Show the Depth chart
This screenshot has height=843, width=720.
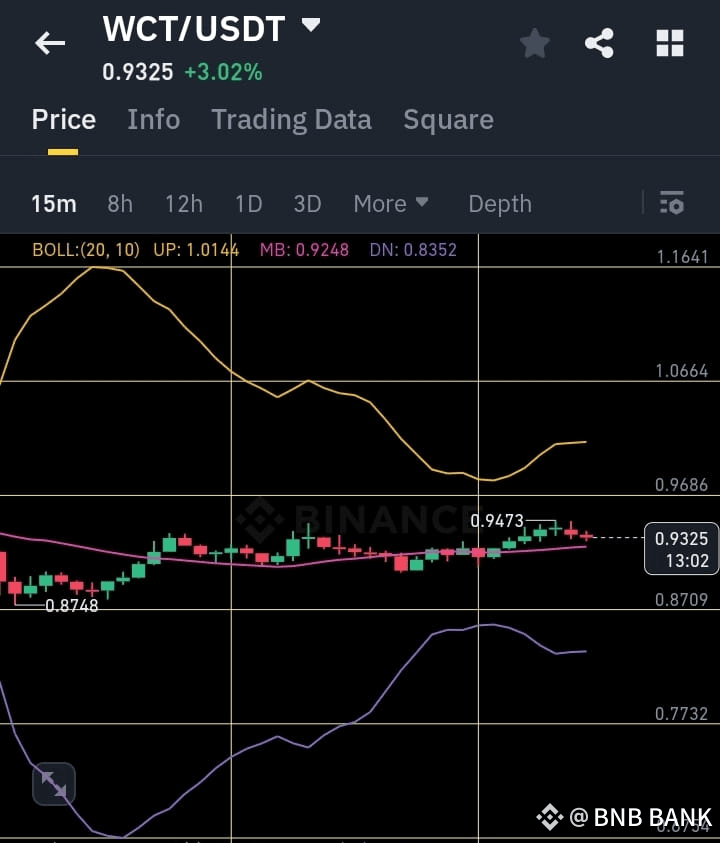coord(500,204)
